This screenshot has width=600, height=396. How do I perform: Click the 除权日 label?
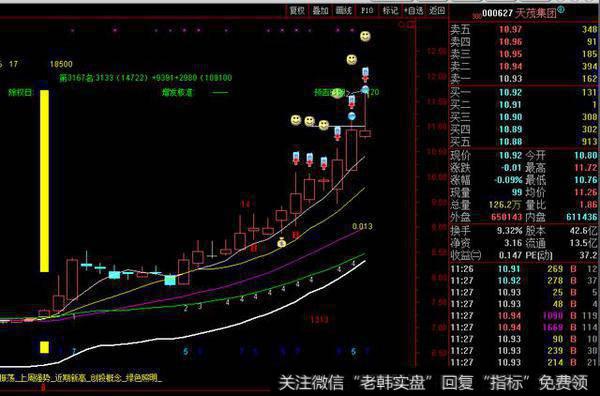pyautogui.click(x=21, y=93)
